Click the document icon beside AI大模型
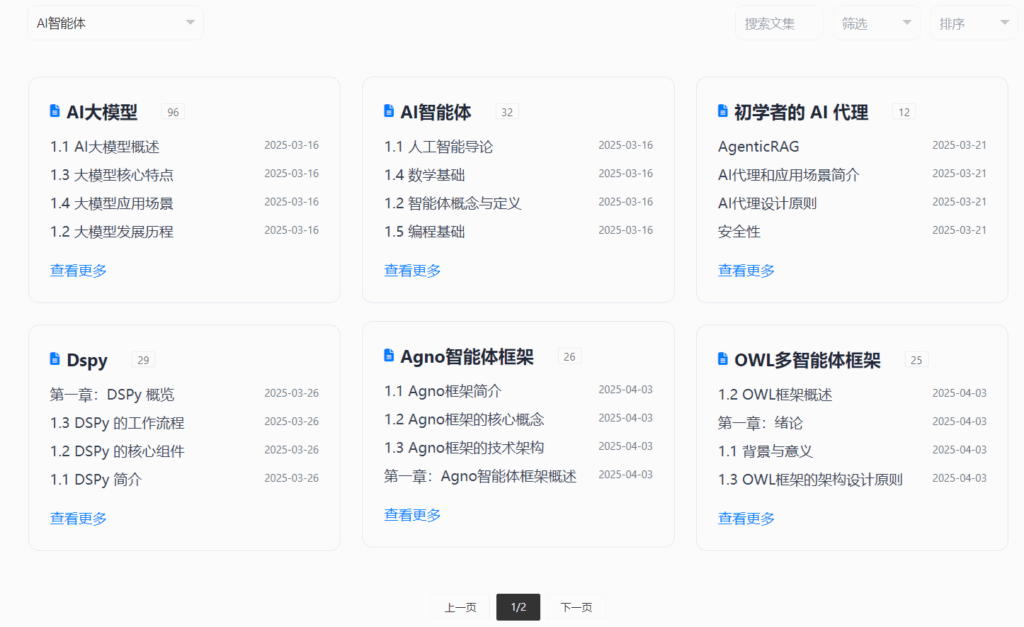 click(x=55, y=111)
